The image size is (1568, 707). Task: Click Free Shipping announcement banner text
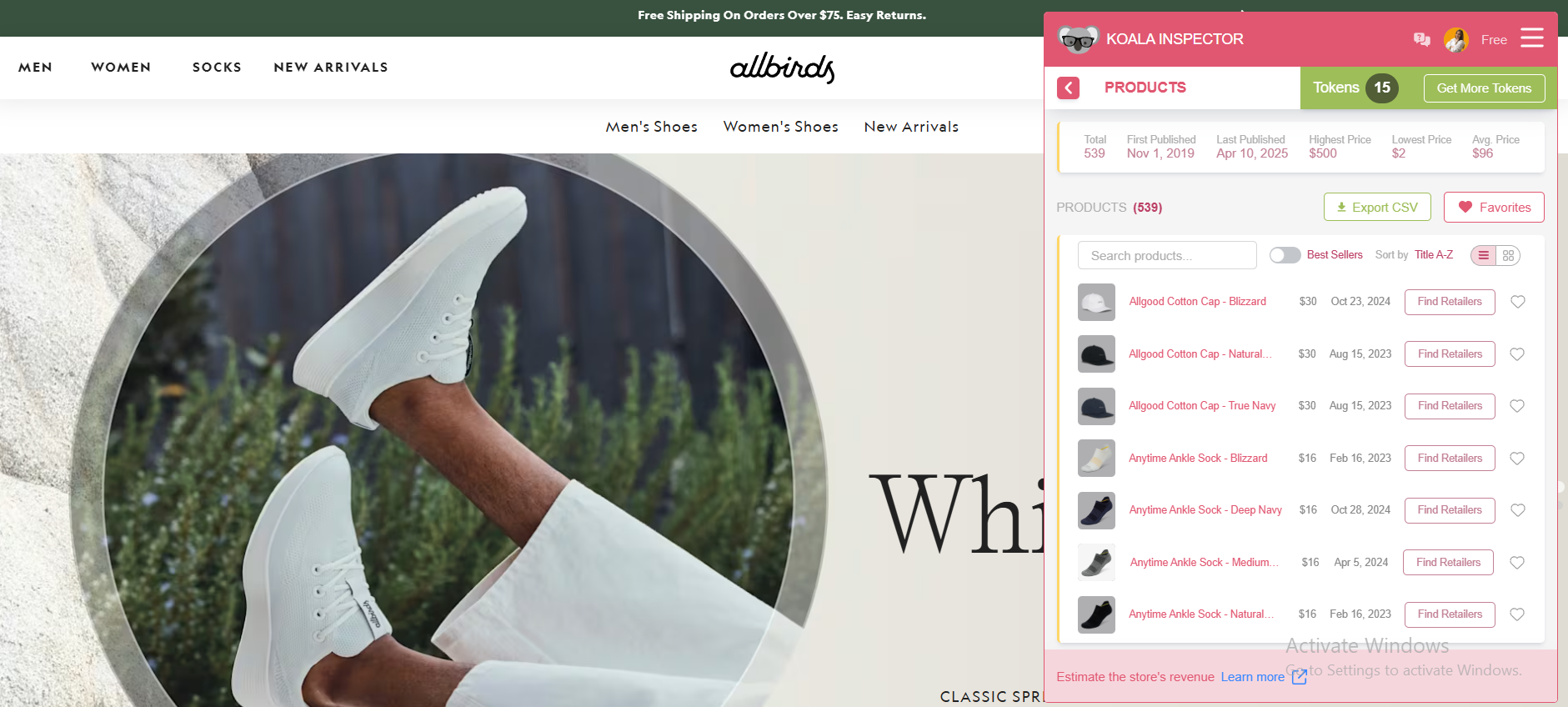(x=782, y=15)
